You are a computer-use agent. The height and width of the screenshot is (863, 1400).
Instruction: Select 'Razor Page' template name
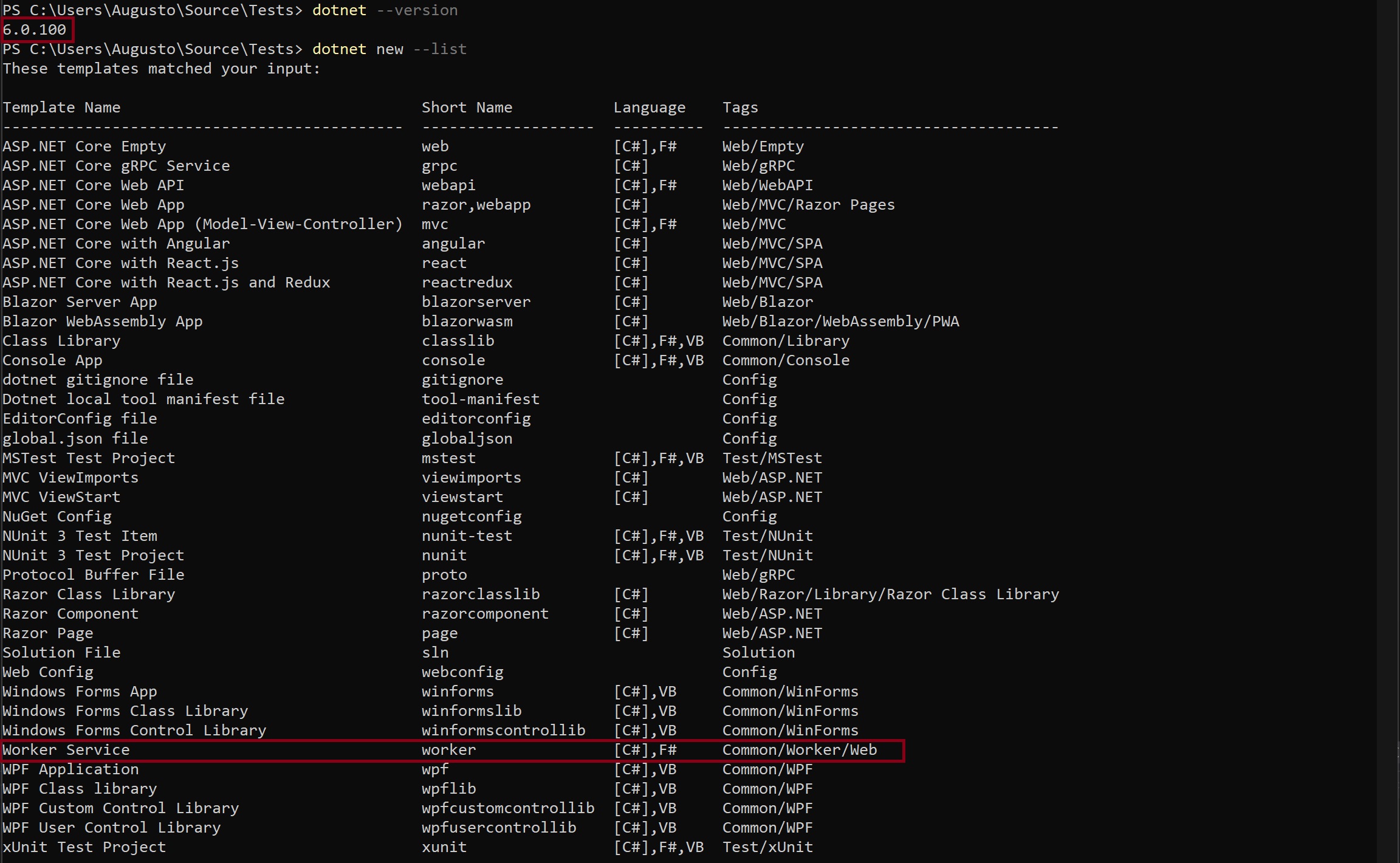[x=48, y=633]
